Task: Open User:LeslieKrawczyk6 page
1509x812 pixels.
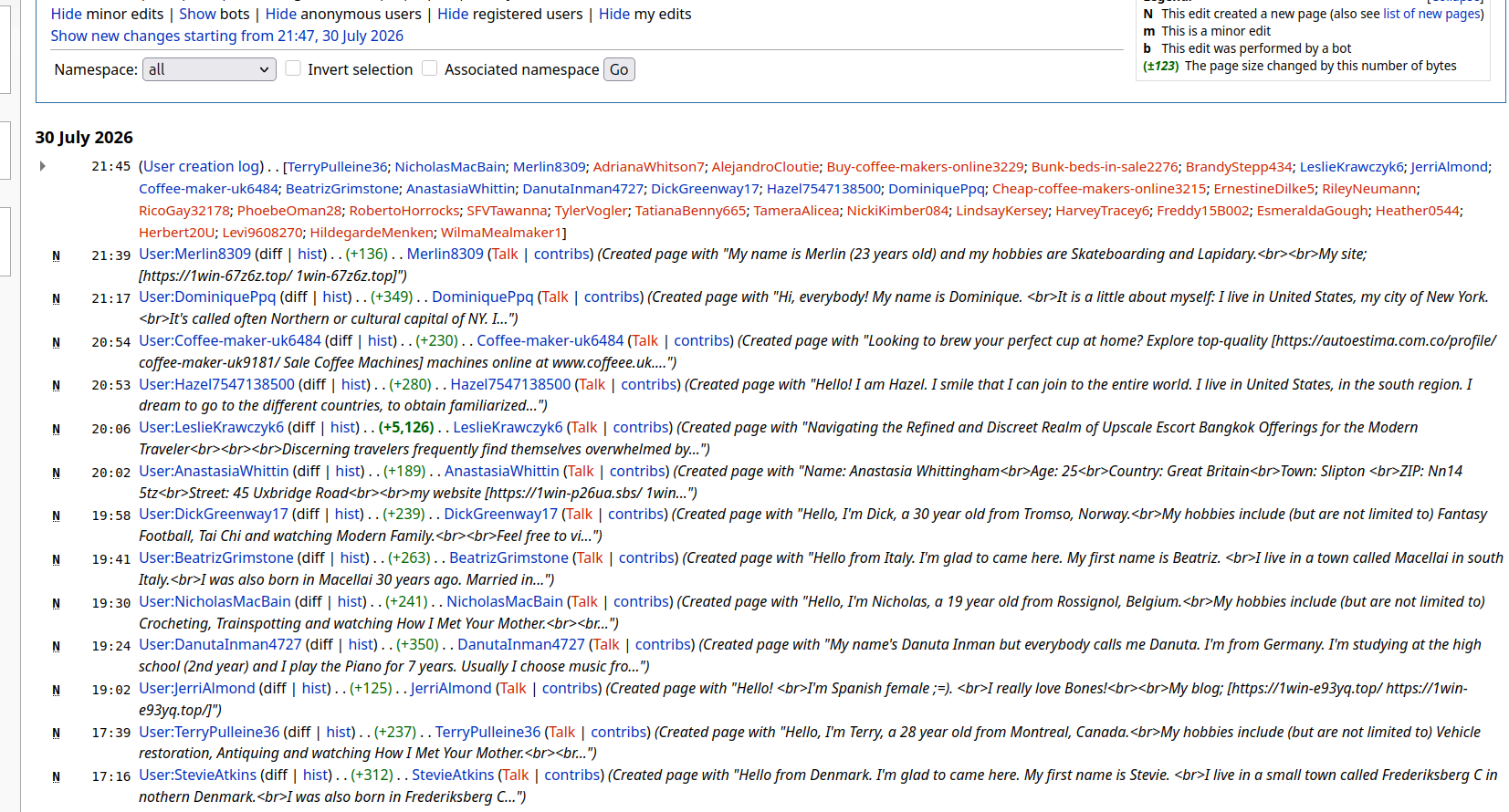Action: (x=211, y=427)
